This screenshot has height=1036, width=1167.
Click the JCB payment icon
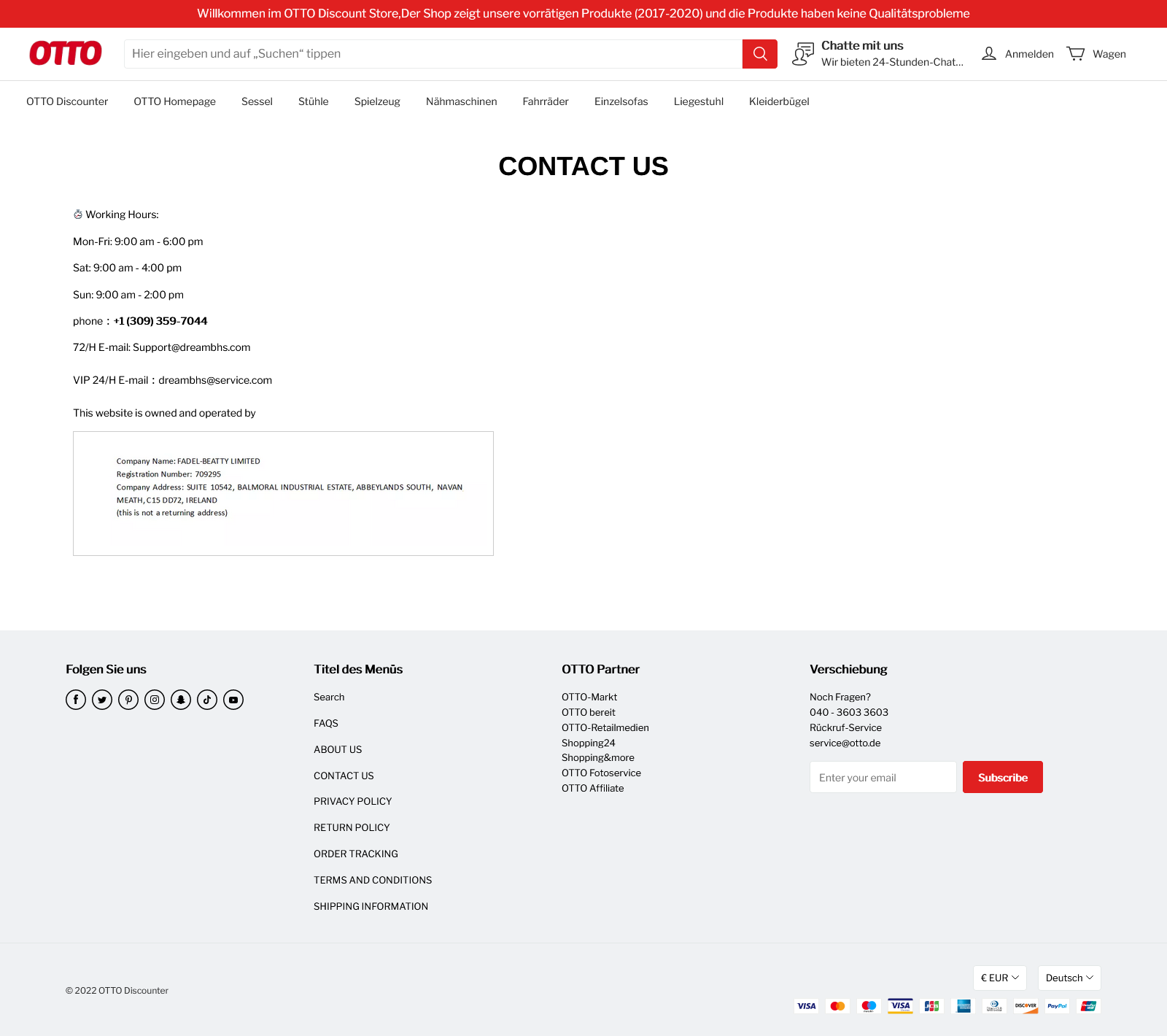[x=931, y=1006]
